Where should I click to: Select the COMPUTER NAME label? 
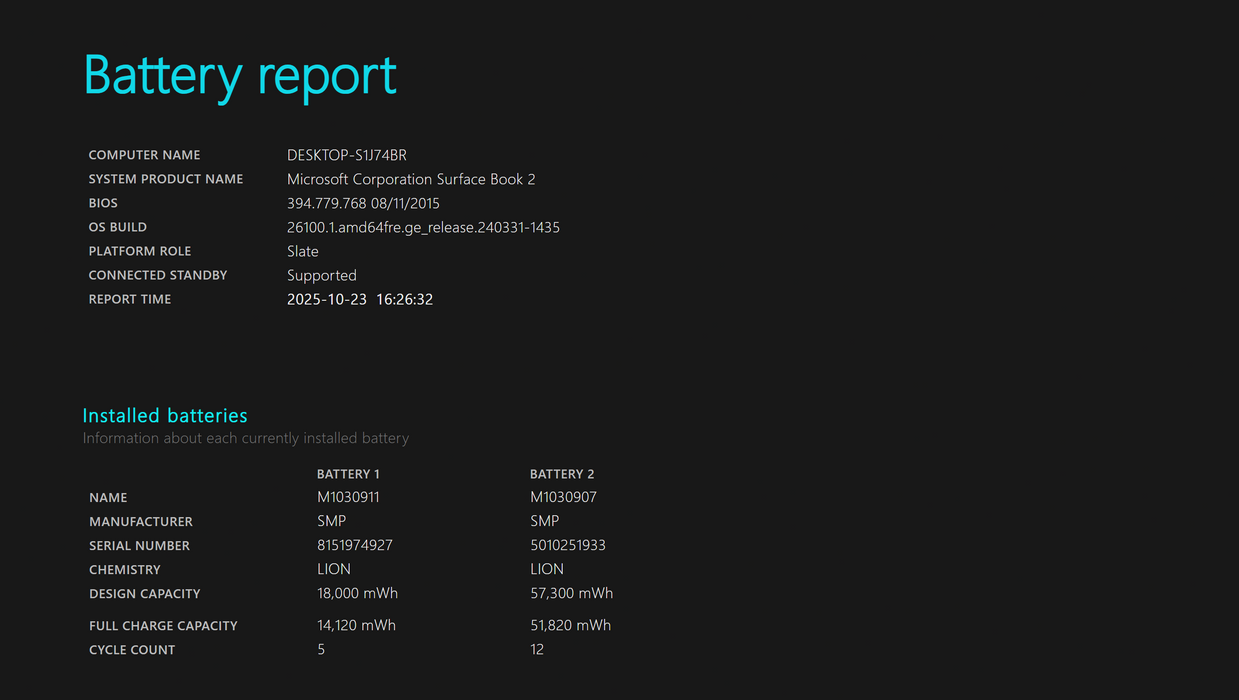[144, 155]
